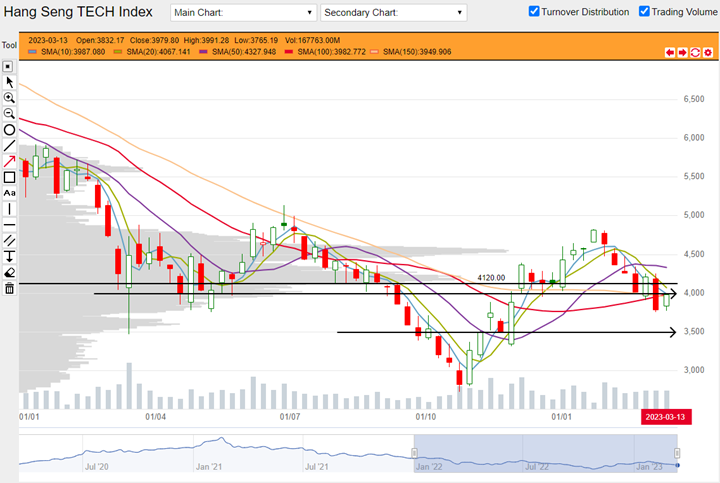The height and width of the screenshot is (483, 720).
Task: Click the 6,000 price axis label
Action: (x=693, y=137)
